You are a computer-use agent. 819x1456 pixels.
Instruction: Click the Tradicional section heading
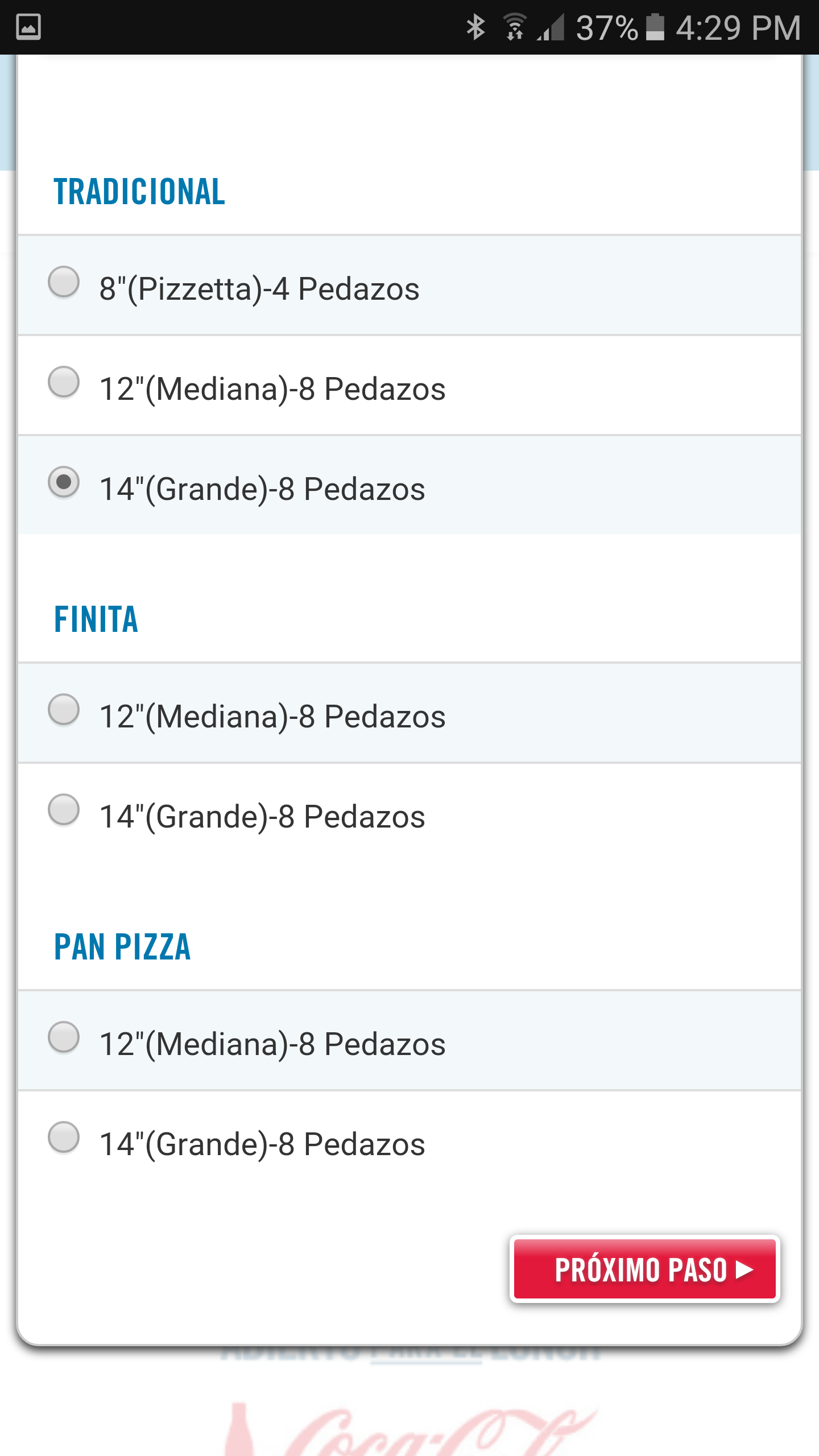139,191
